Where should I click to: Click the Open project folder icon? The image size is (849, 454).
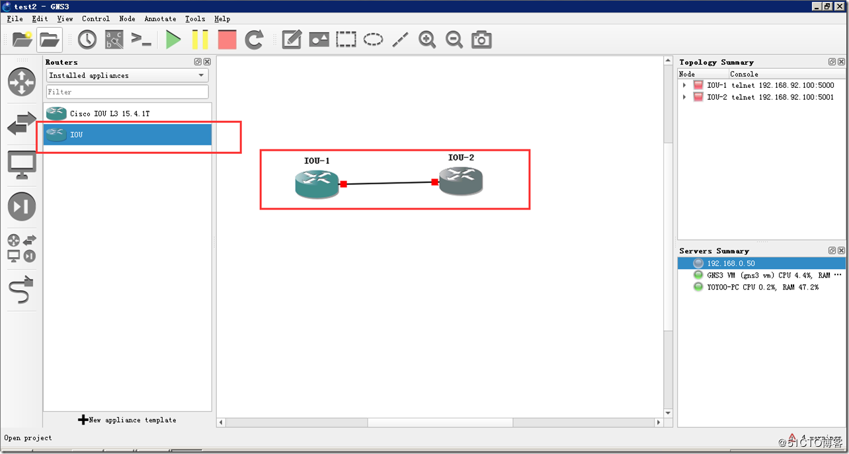coord(50,40)
